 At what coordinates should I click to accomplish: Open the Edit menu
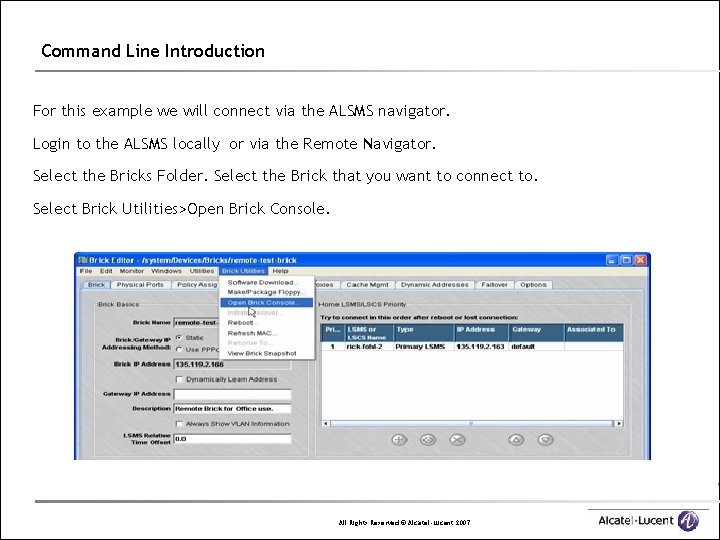106,271
